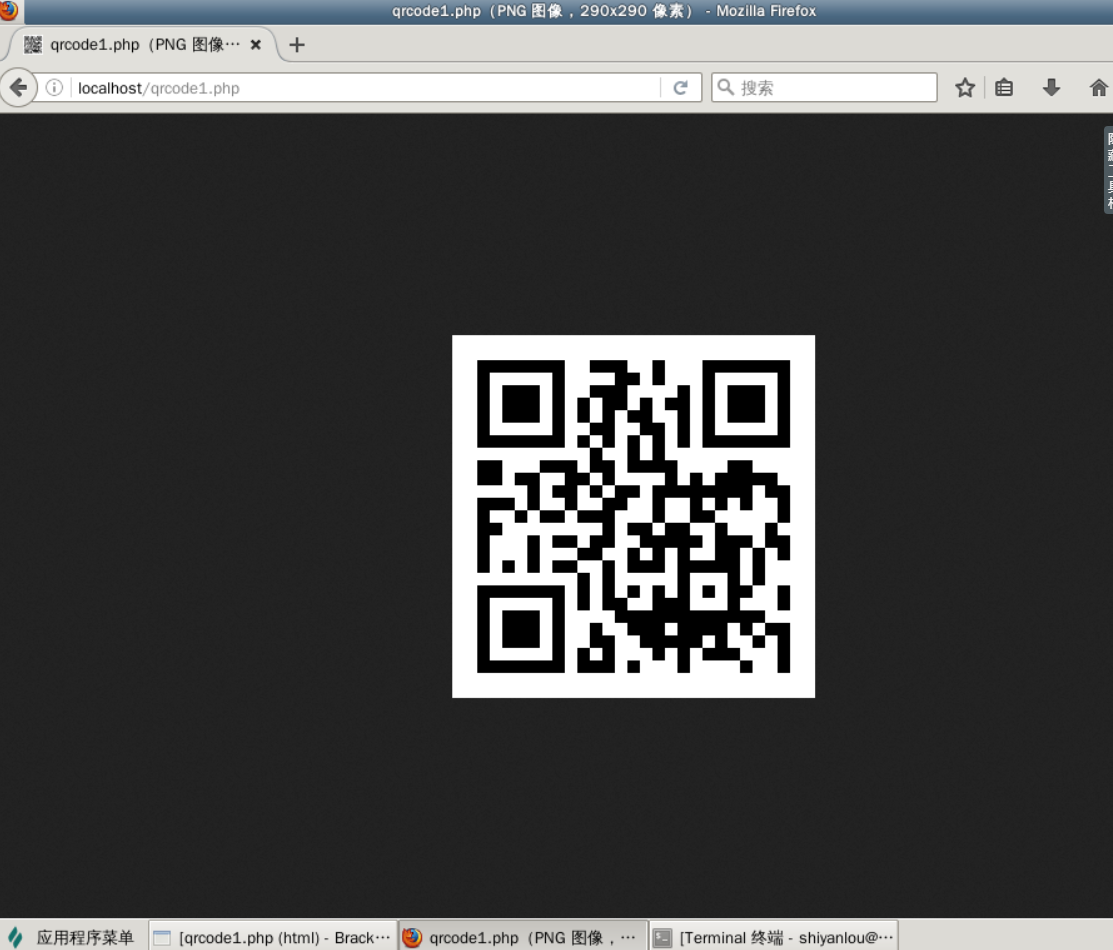Viewport: 1113px width, 950px height.
Task: Open the site information icon
Action: pyautogui.click(x=54, y=88)
